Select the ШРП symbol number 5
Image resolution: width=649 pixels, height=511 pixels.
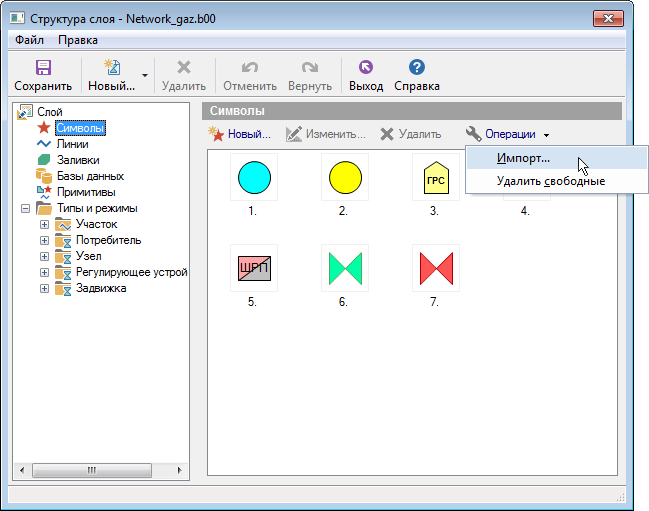click(x=254, y=268)
